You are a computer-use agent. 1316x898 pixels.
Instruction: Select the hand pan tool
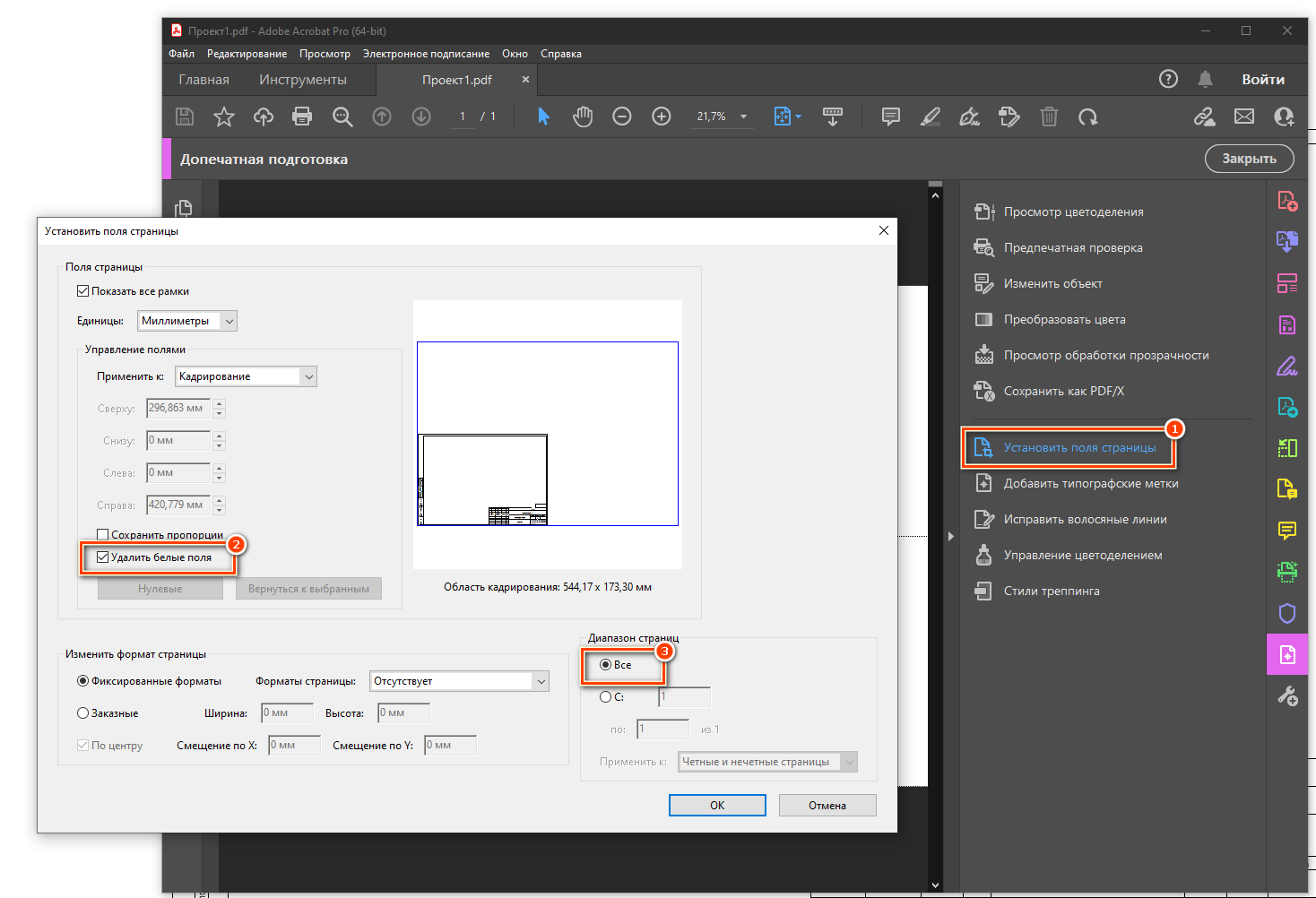583,117
